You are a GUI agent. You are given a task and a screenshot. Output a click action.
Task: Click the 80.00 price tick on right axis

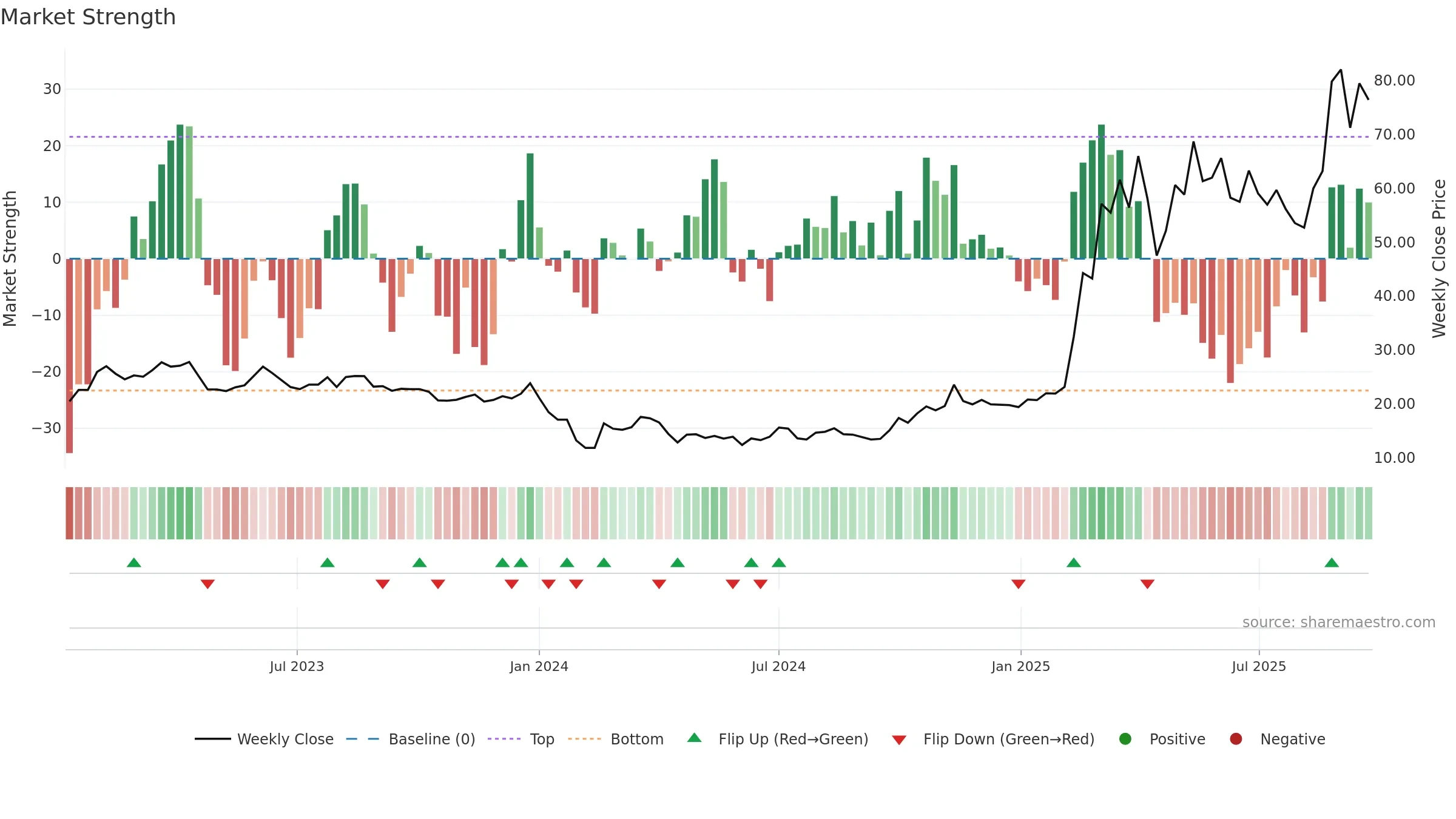pyautogui.click(x=1394, y=80)
